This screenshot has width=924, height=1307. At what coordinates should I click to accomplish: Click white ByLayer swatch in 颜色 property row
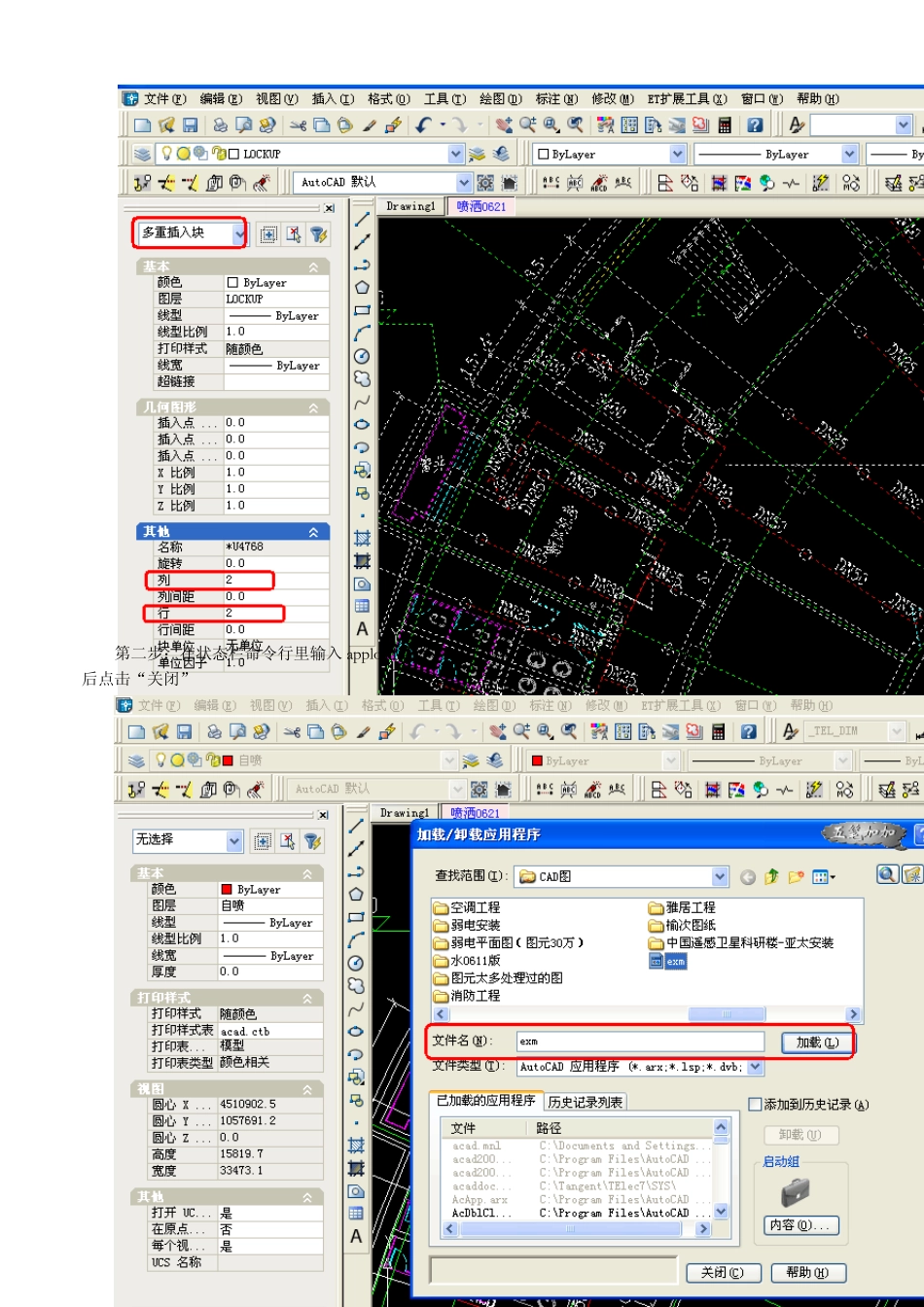tap(232, 283)
